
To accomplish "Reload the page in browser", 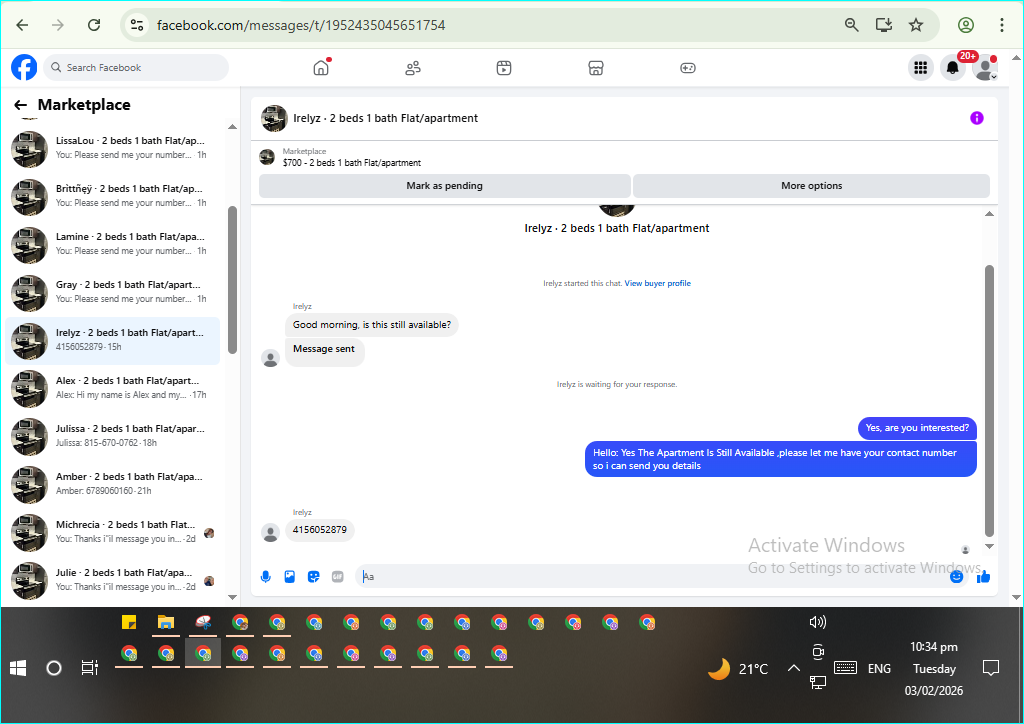I will [x=94, y=25].
